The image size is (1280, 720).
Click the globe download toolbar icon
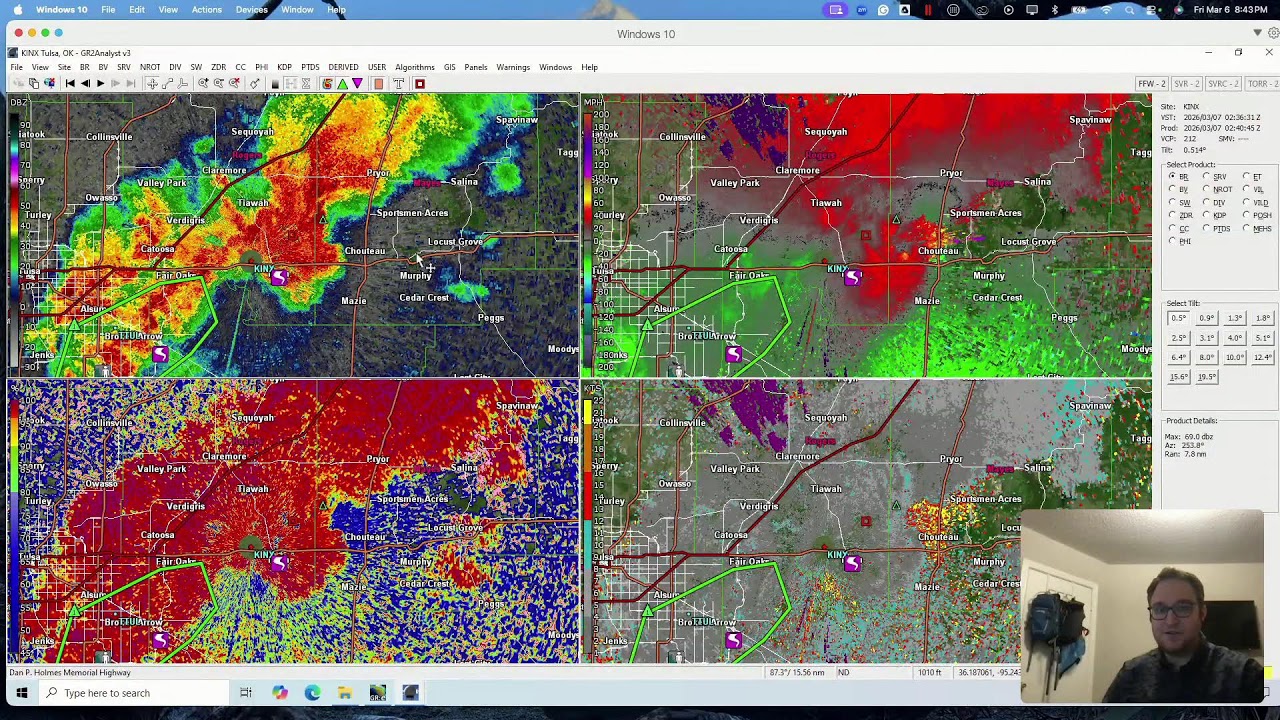[x=51, y=84]
